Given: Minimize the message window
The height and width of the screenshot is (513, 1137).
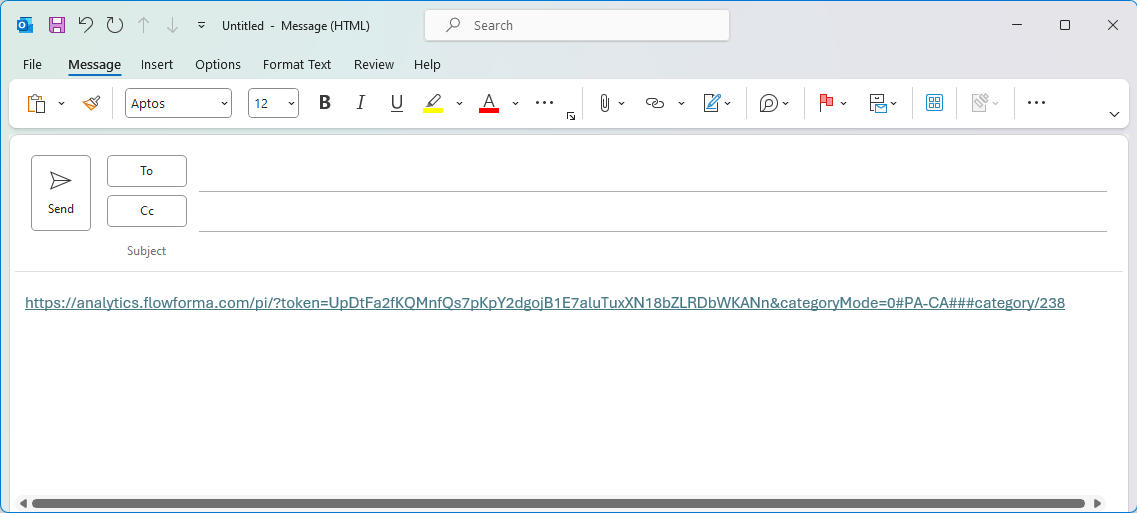Looking at the screenshot, I should [1017, 25].
